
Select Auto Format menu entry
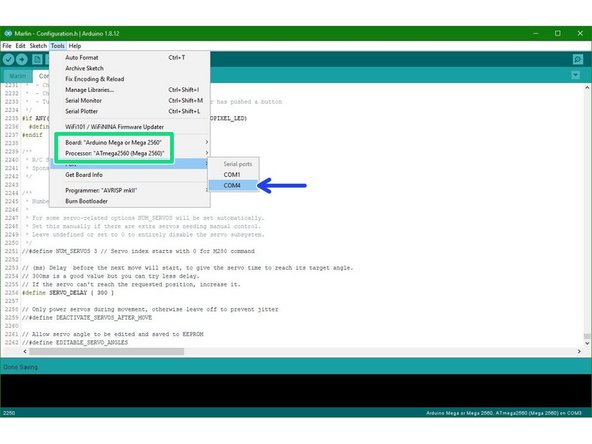click(x=130, y=57)
